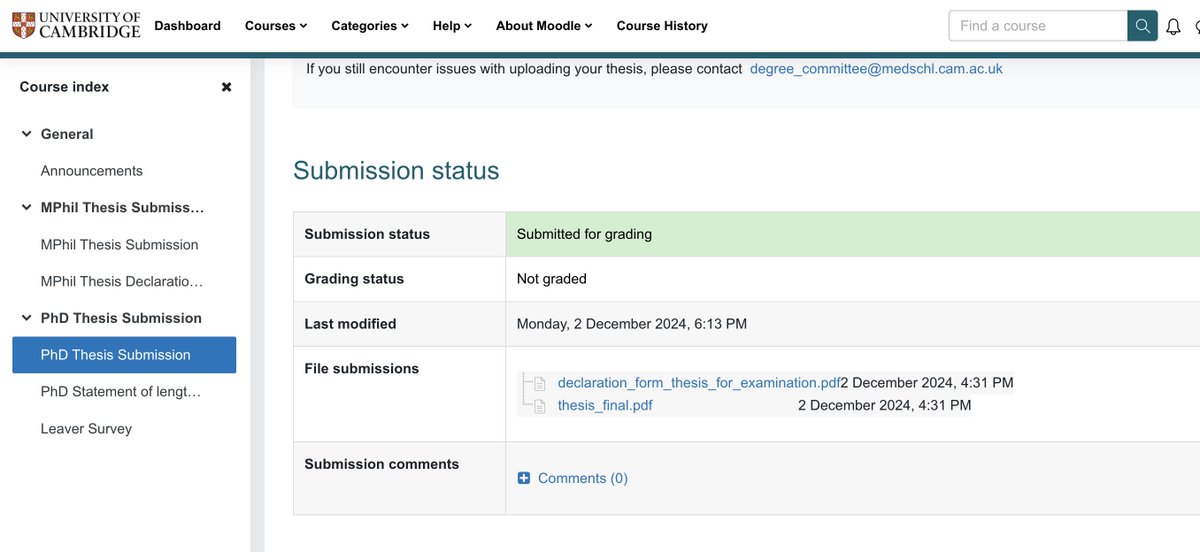Click the 'Not graded' cell
The height and width of the screenshot is (552, 1200).
[x=852, y=279]
